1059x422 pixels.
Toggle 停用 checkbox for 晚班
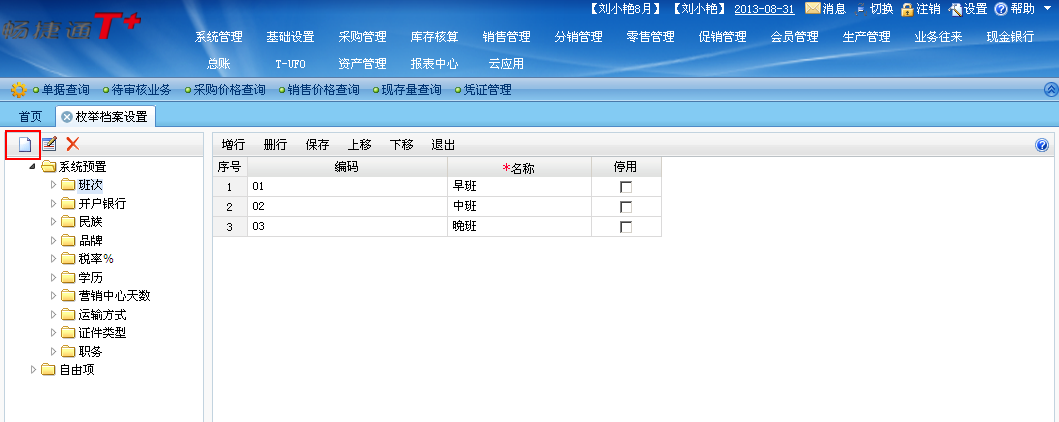pos(626,227)
